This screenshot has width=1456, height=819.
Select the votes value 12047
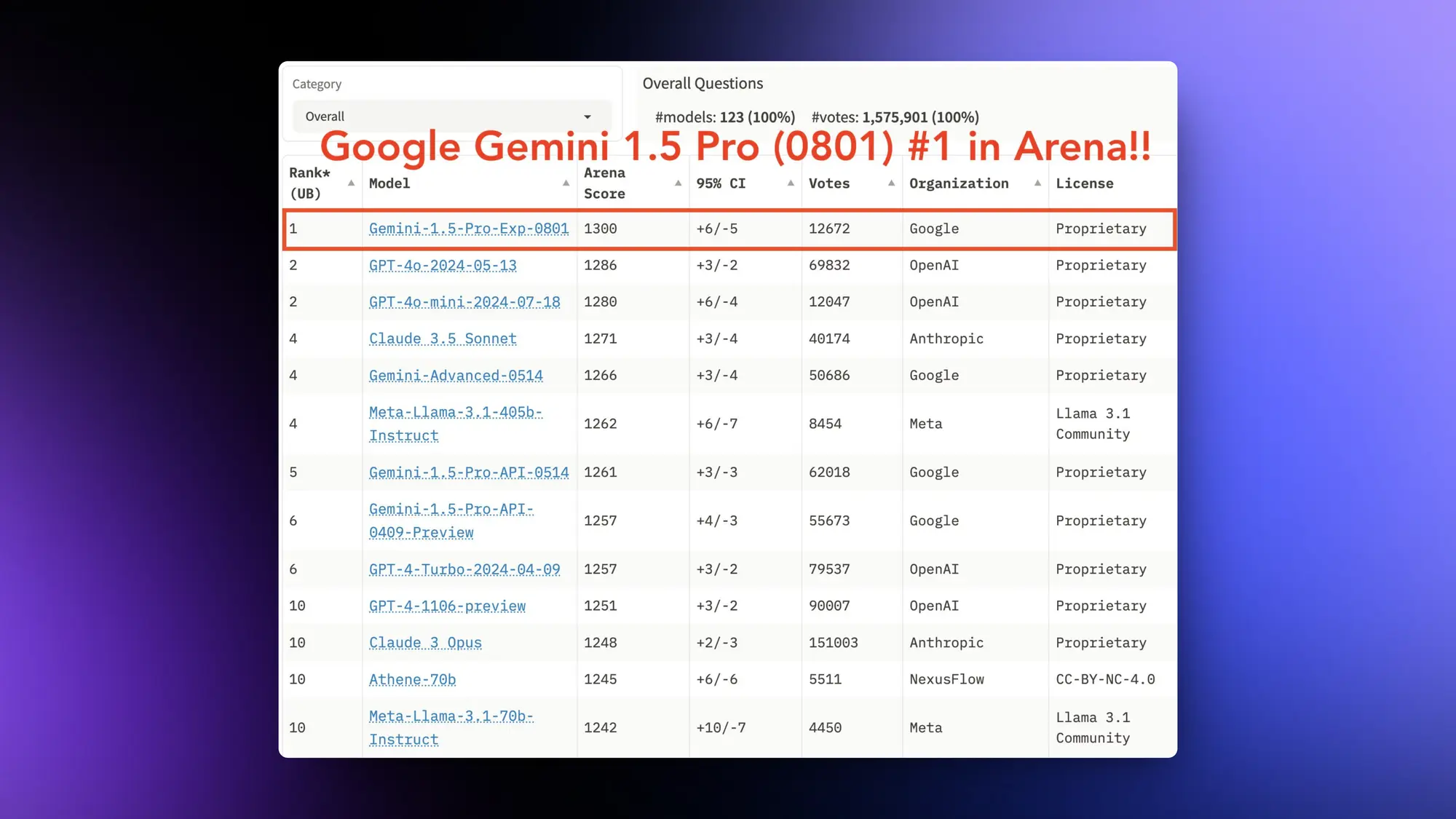pos(829,301)
